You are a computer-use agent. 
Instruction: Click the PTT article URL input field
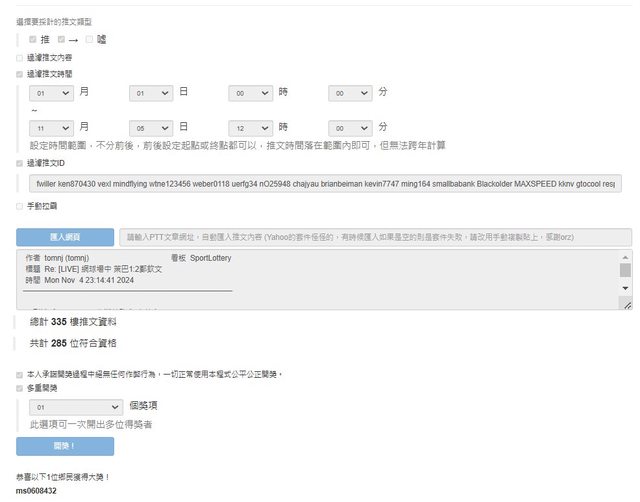tap(375, 237)
